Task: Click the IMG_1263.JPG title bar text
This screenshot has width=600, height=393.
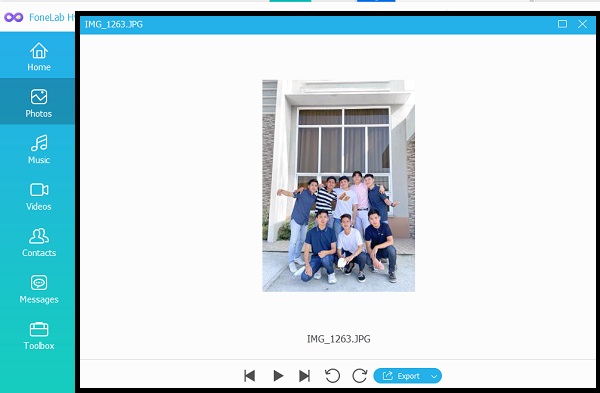Action: 114,24
